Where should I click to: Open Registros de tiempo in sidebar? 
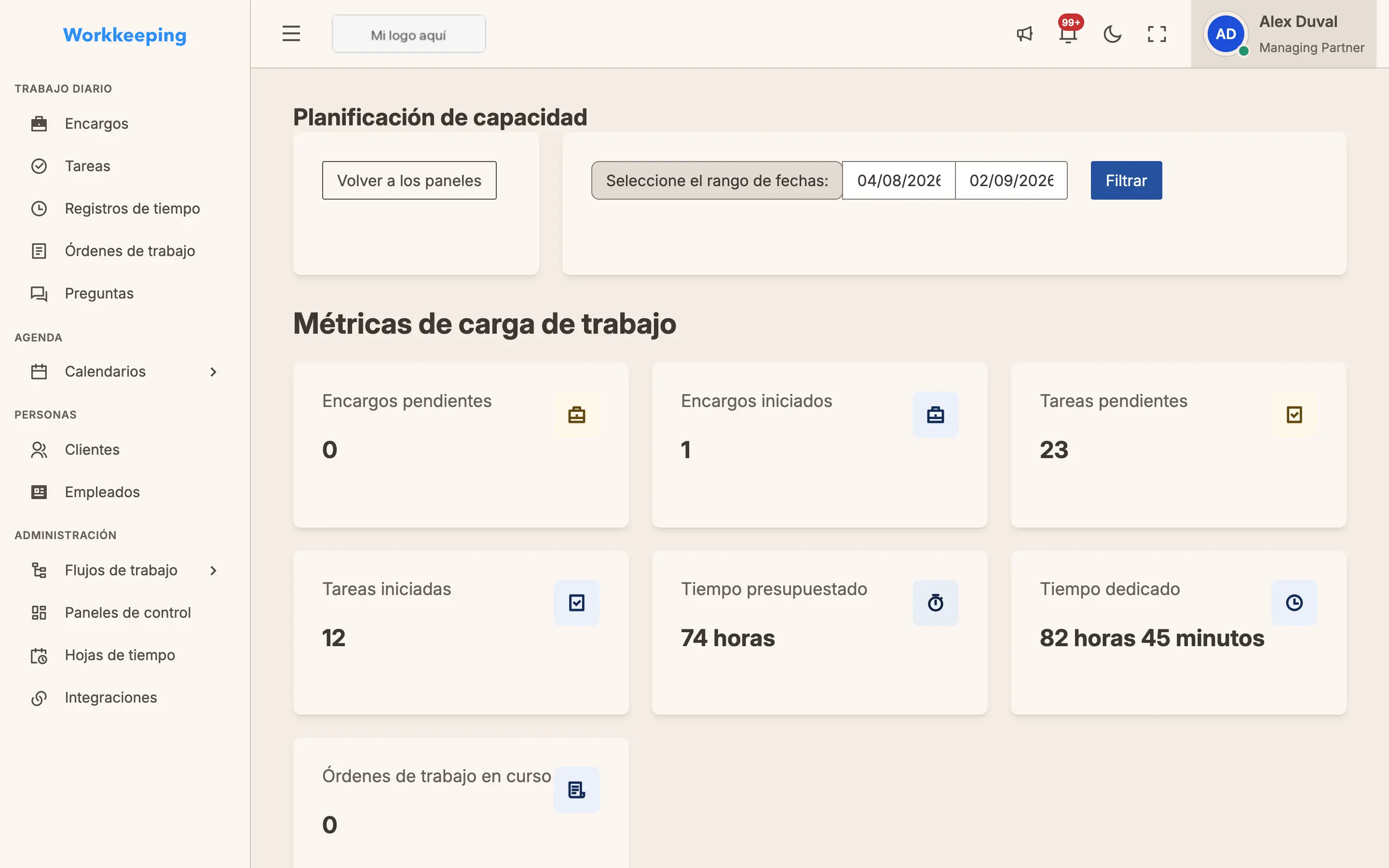click(x=124, y=208)
